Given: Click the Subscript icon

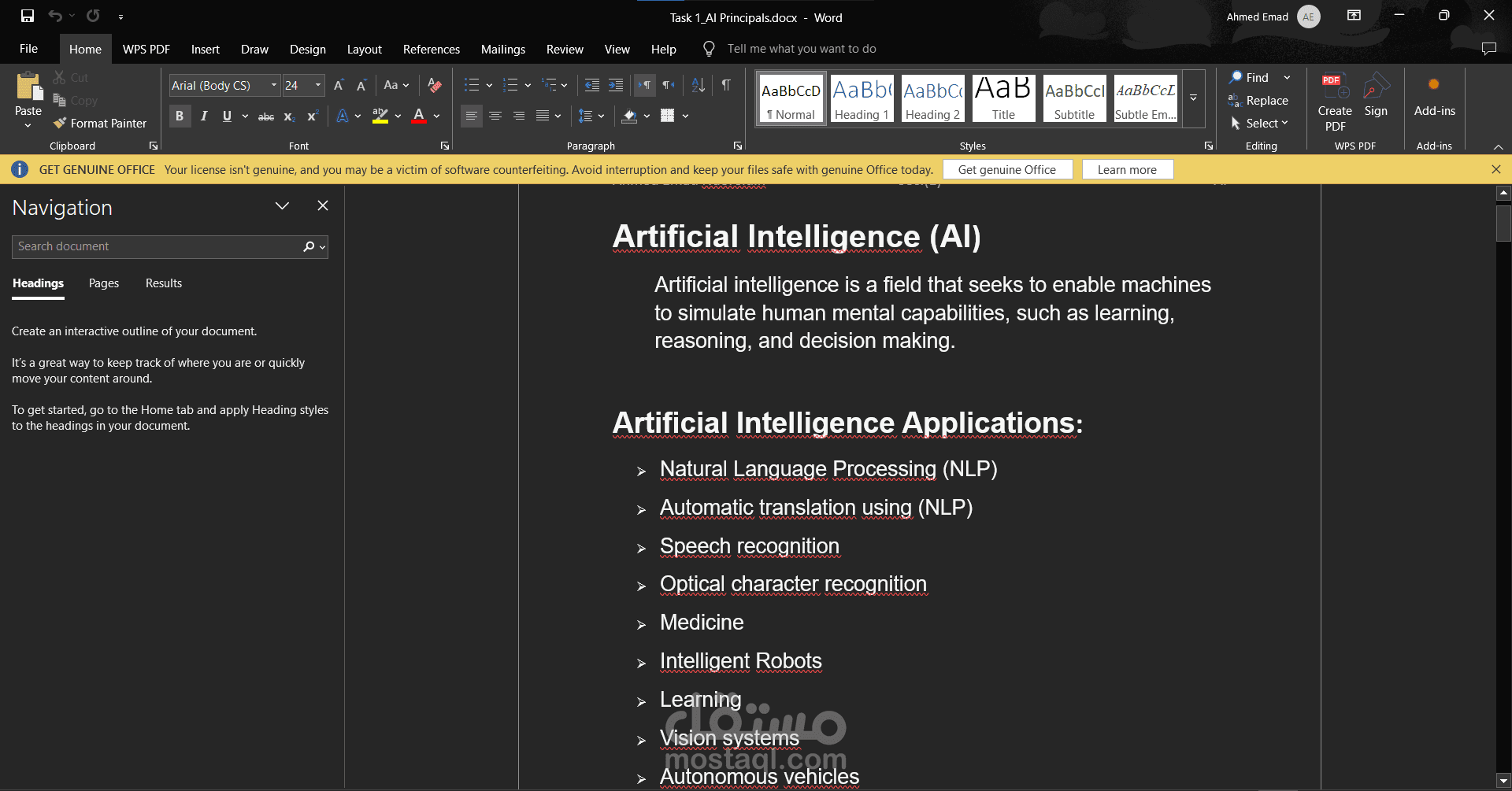Looking at the screenshot, I should (289, 116).
